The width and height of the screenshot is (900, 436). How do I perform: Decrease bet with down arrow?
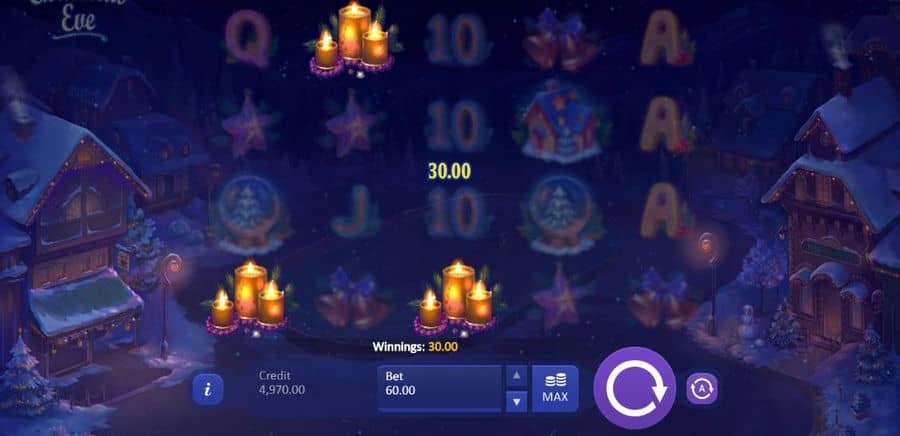coord(517,401)
